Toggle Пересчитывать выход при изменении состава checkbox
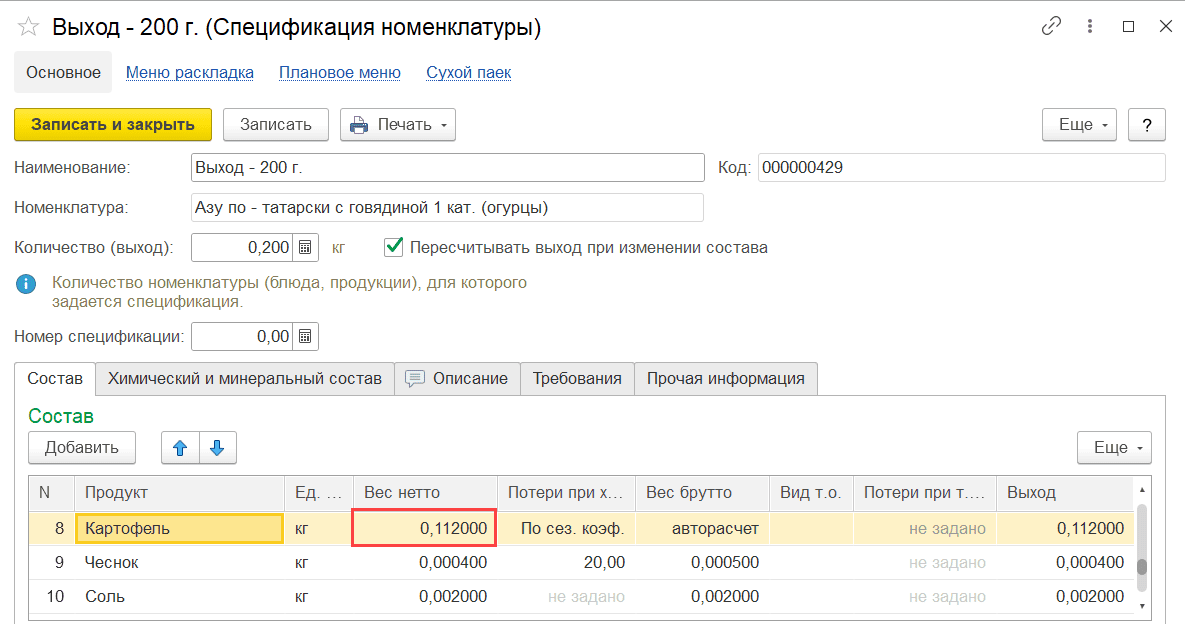Image resolution: width=1185 pixels, height=624 pixels. tap(394, 246)
